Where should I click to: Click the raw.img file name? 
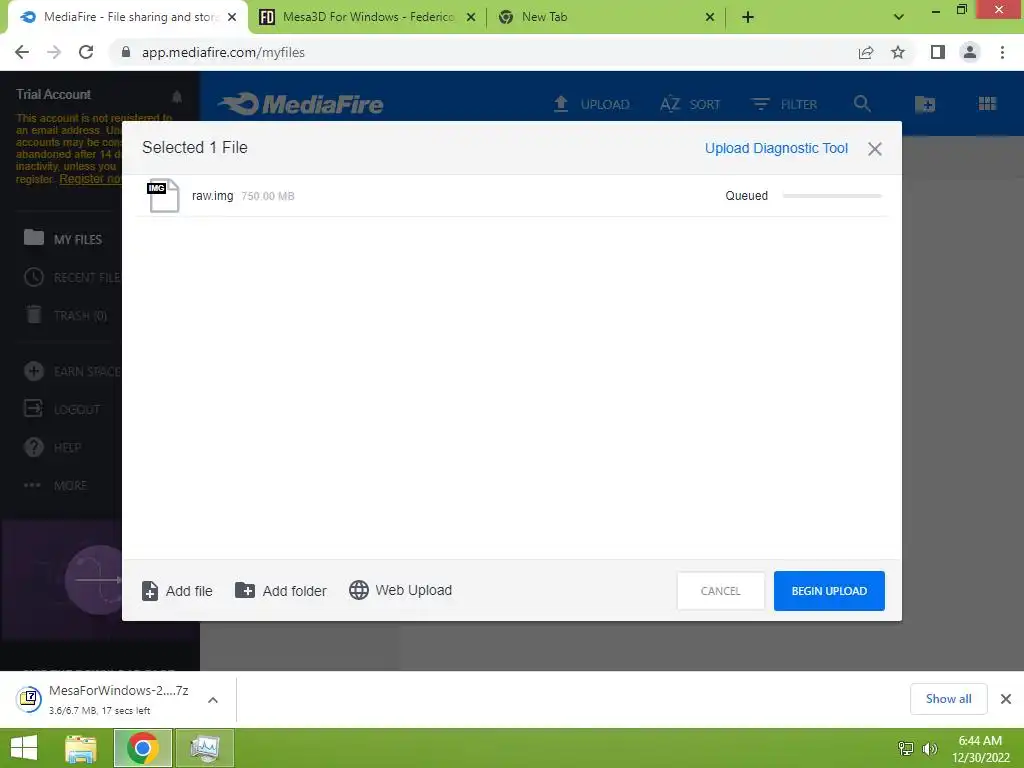pos(212,196)
